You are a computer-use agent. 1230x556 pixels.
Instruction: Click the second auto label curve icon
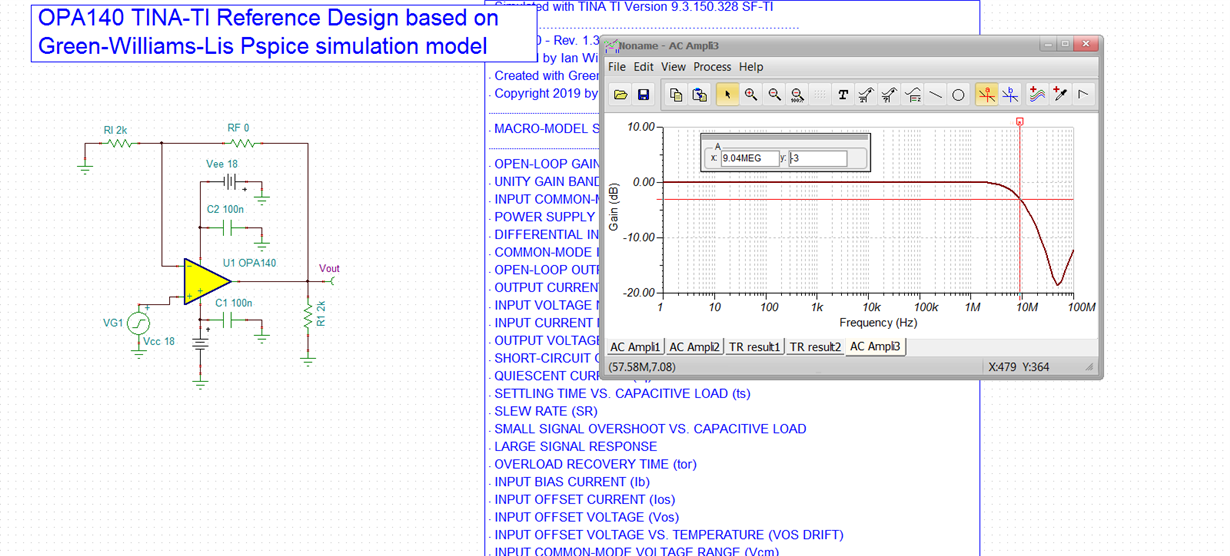click(889, 95)
